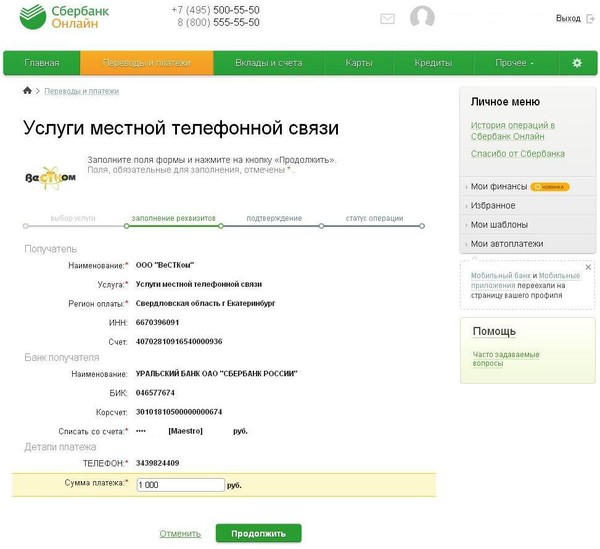Screen dimensions: 600x549
Task: Click Корсчет value 30101810500000000674
Action: 179,412
